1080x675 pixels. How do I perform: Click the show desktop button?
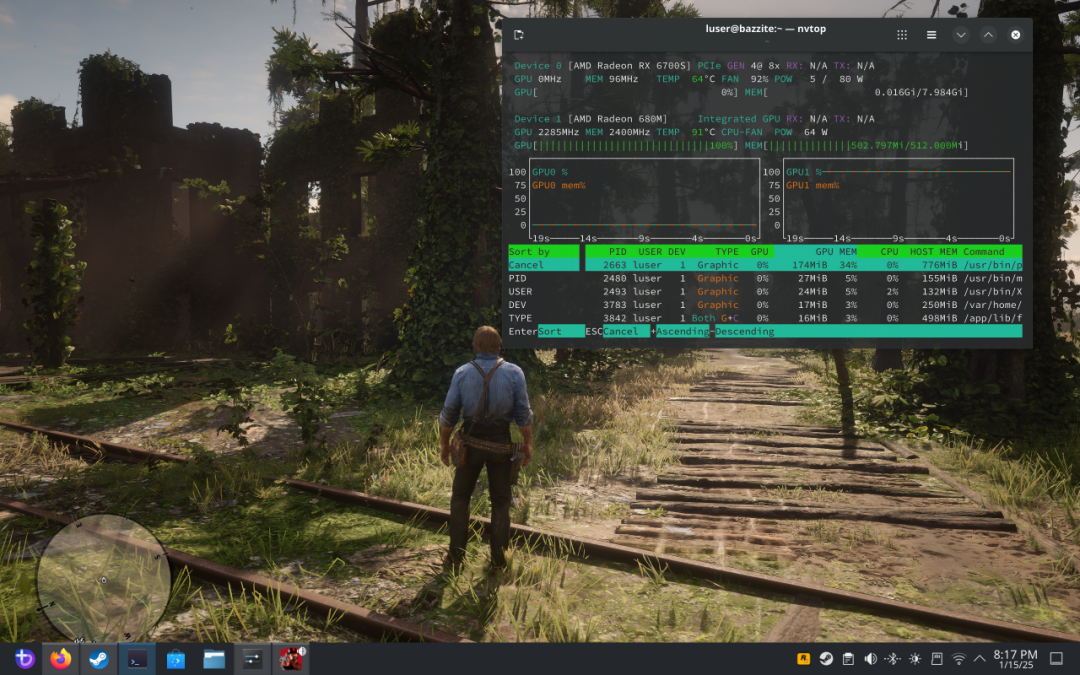coord(1057,659)
